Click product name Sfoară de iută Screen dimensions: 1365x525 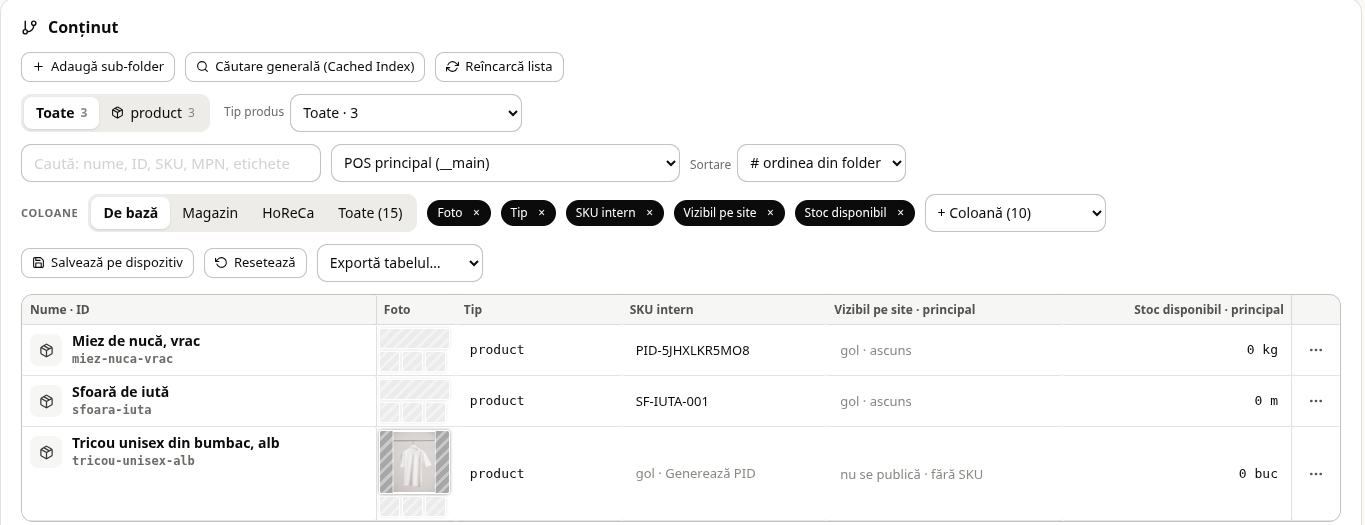pos(120,392)
